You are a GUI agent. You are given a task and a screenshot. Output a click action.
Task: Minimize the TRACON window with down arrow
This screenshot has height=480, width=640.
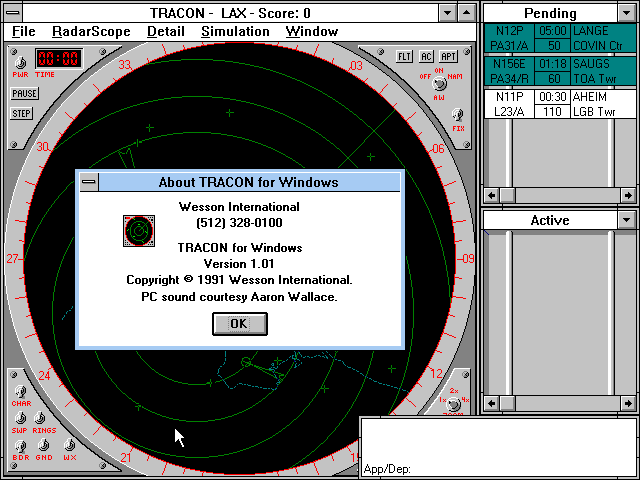(x=448, y=13)
